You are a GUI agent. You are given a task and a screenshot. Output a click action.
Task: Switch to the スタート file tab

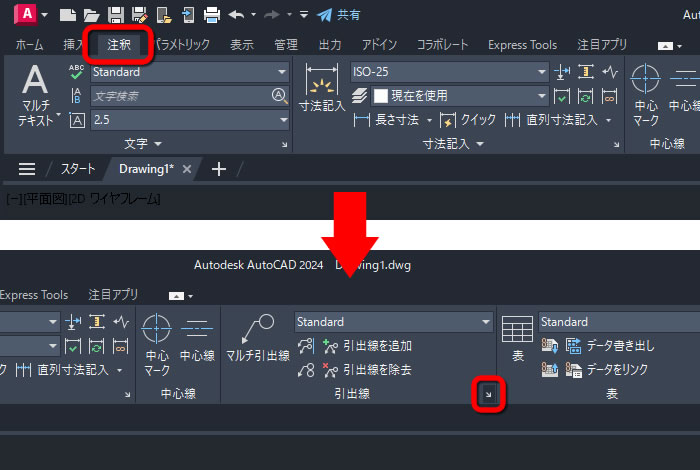tap(78, 169)
